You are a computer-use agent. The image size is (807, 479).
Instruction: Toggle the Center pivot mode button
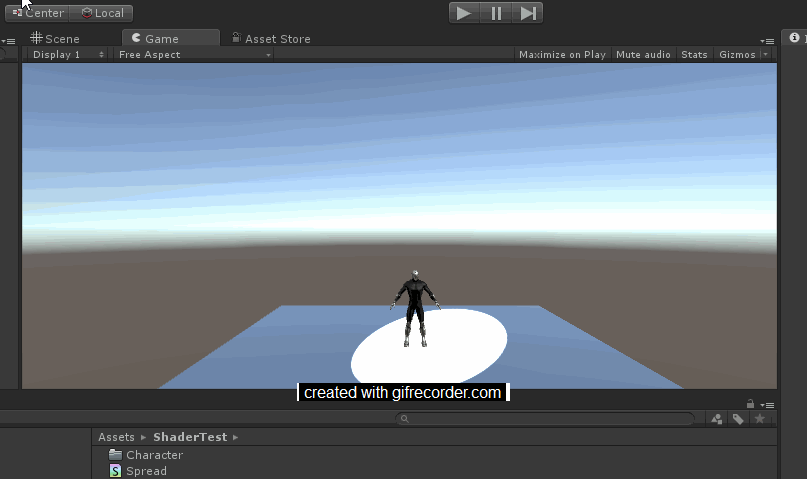(x=37, y=13)
